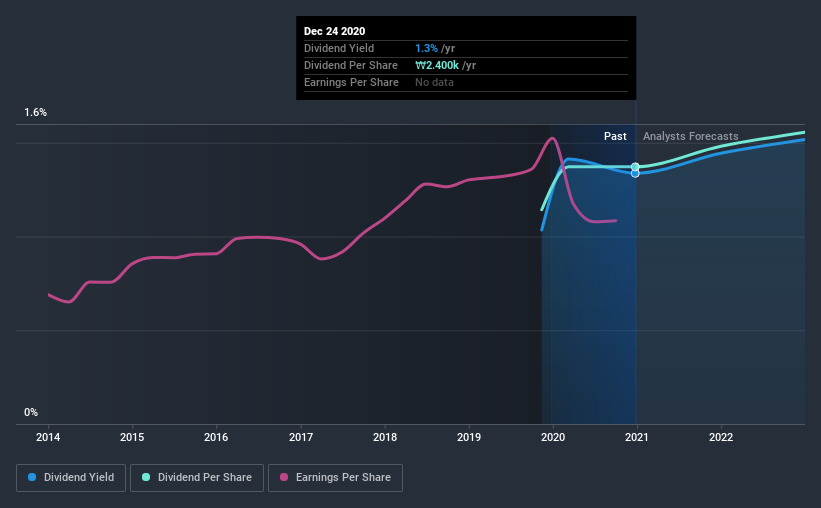Click the 2020 x-axis year label
The width and height of the screenshot is (821, 508).
[x=553, y=437]
